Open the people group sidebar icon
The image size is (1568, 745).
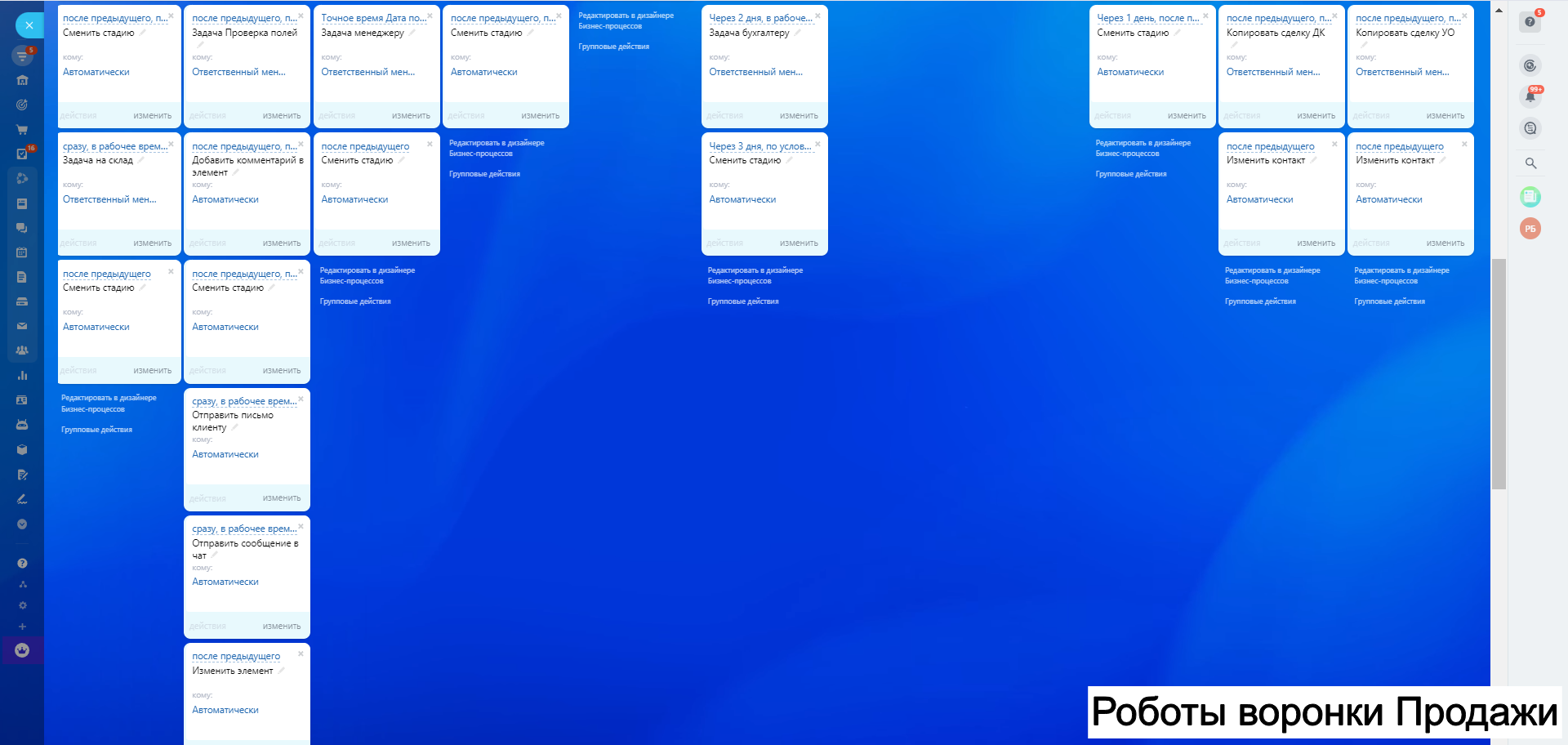coord(22,350)
